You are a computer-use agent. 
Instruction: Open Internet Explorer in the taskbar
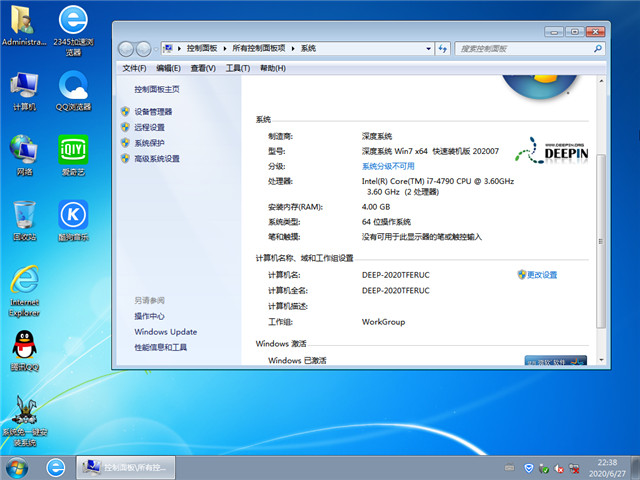click(55, 468)
